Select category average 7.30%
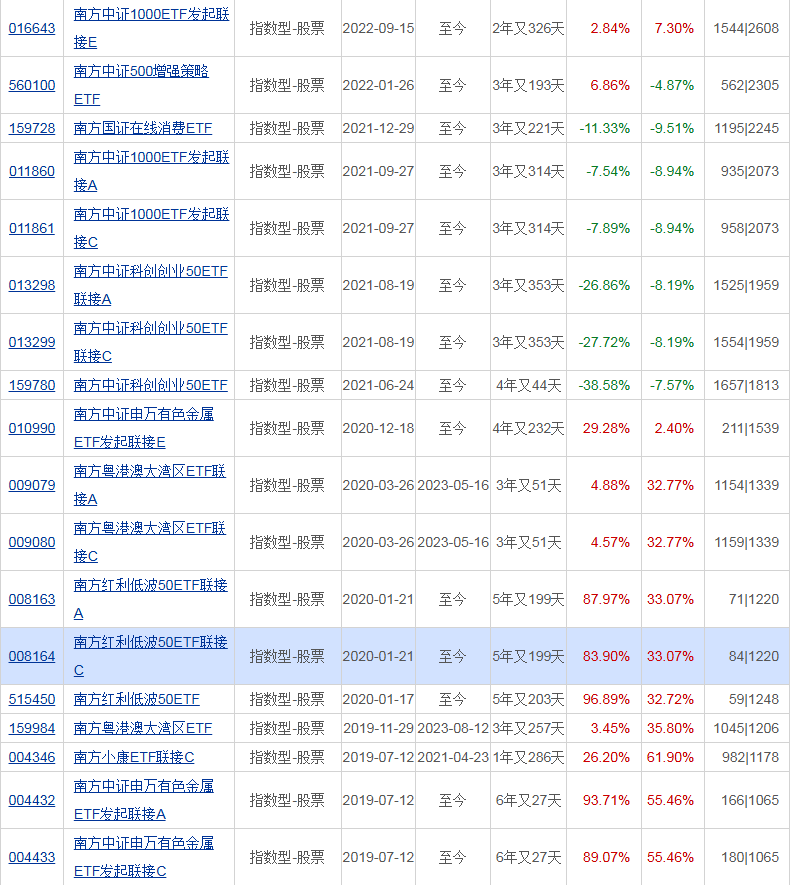 674,28
